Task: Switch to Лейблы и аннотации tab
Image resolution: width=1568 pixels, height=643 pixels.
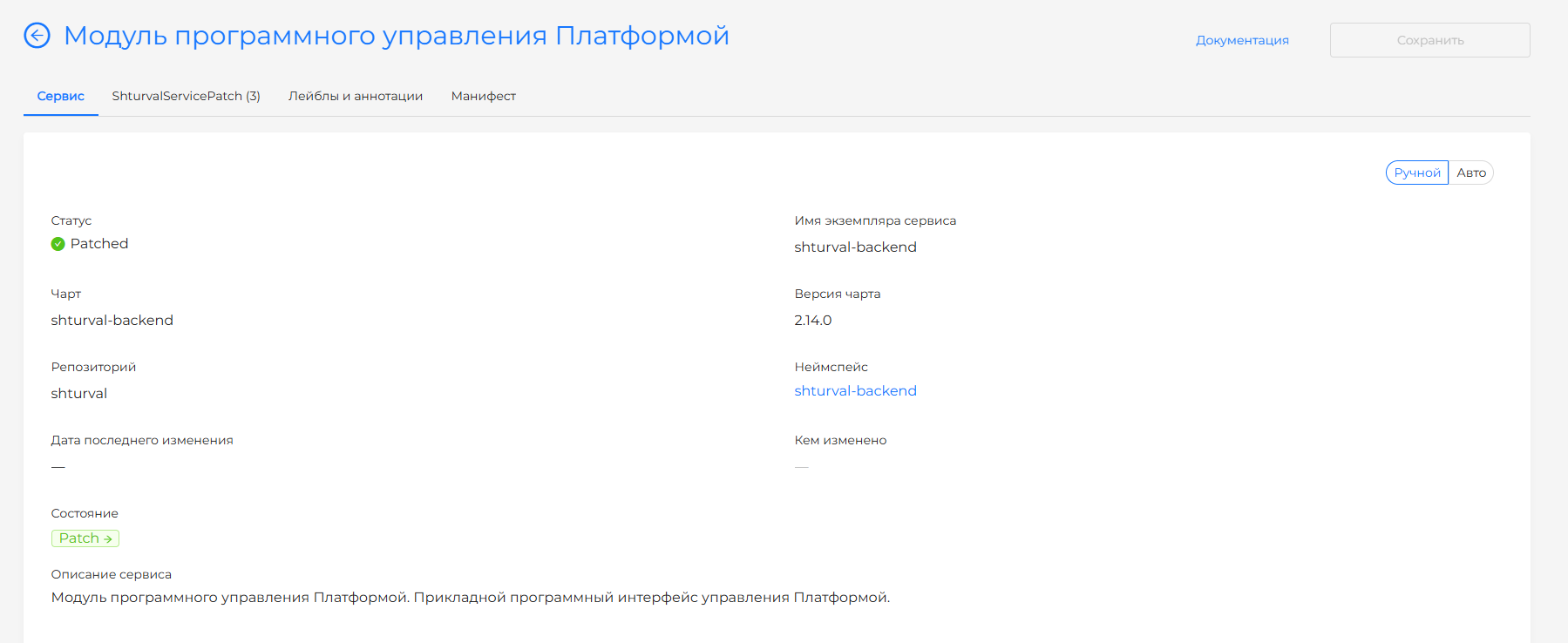Action: coord(356,96)
